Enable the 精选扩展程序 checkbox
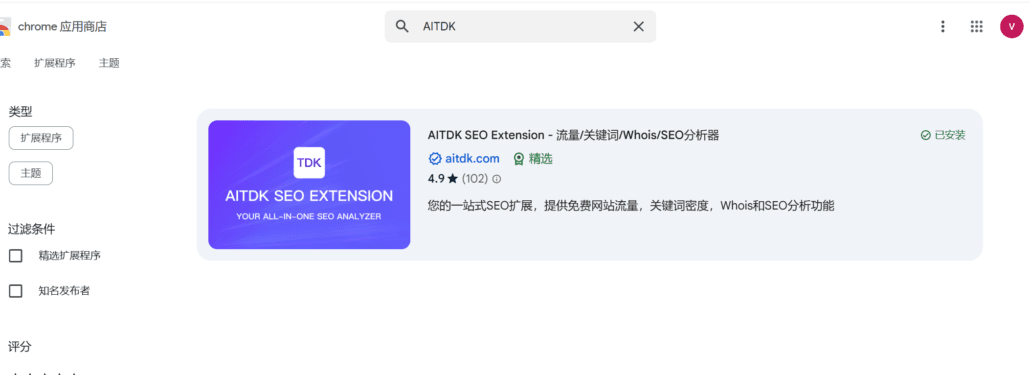 coord(15,256)
